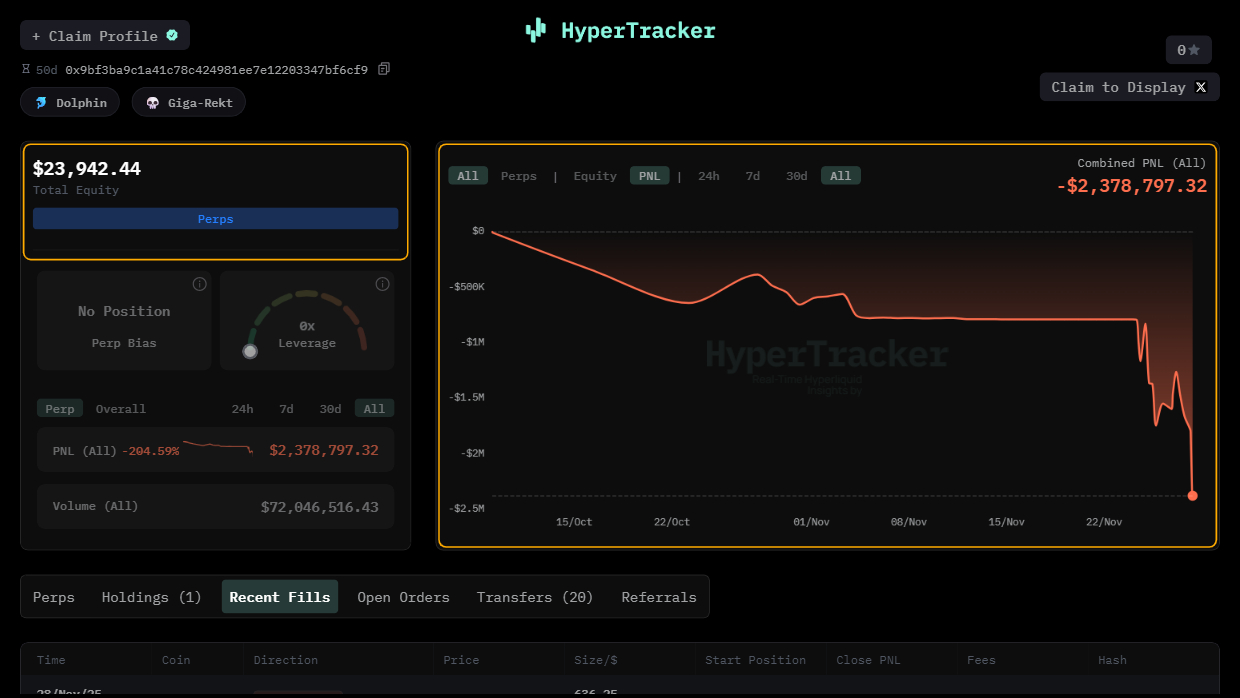Toggle chart to Equity view
This screenshot has height=698, width=1240.
click(x=594, y=176)
